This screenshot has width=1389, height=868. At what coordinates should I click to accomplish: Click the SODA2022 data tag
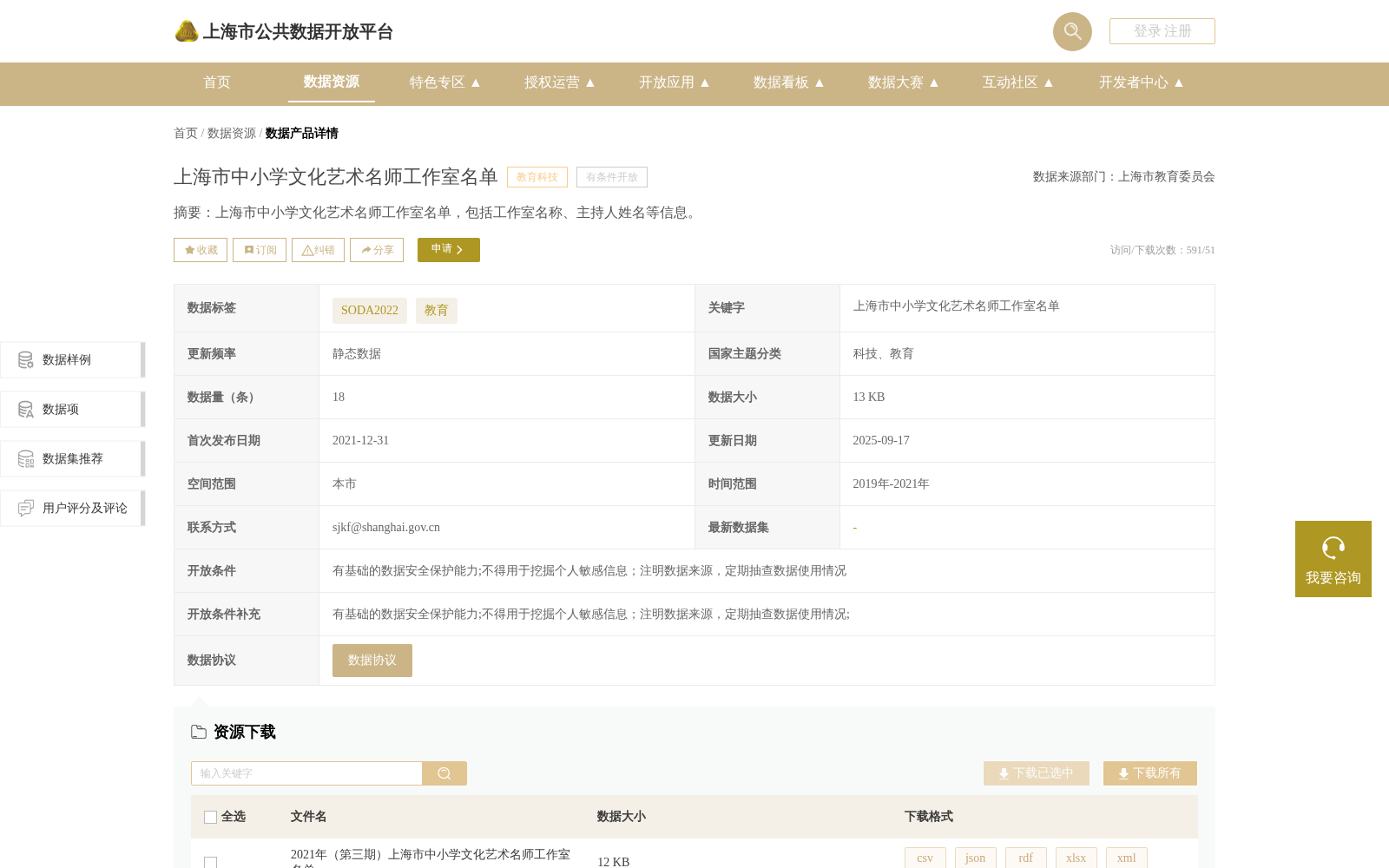370,310
